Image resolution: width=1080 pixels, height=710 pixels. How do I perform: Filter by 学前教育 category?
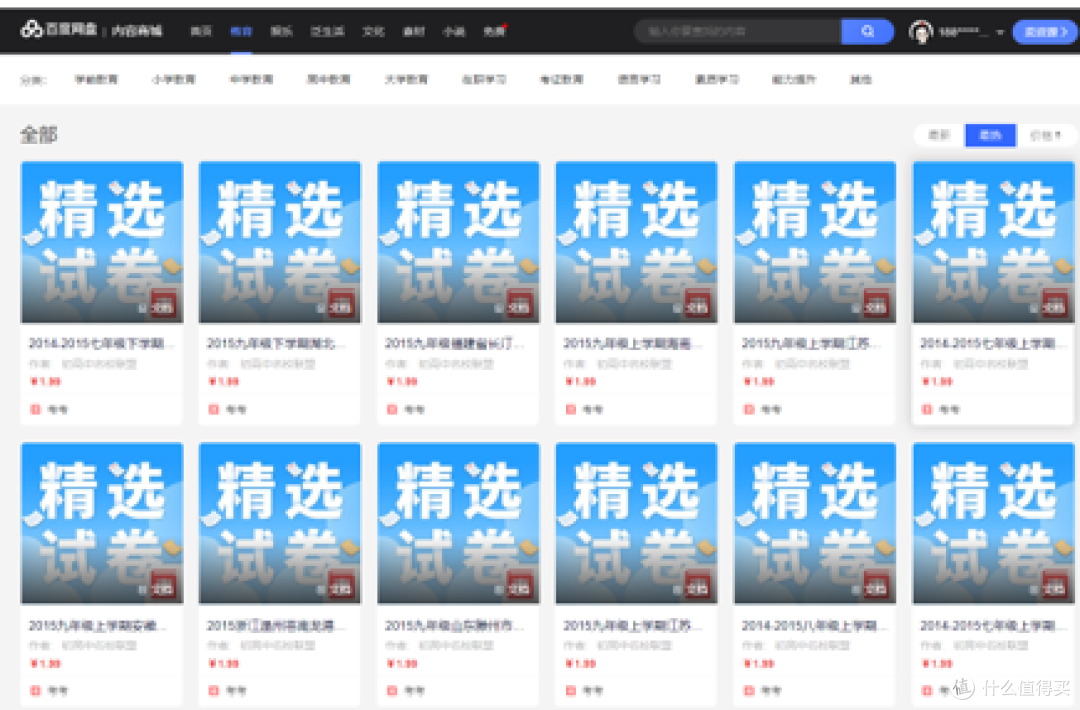tap(96, 80)
